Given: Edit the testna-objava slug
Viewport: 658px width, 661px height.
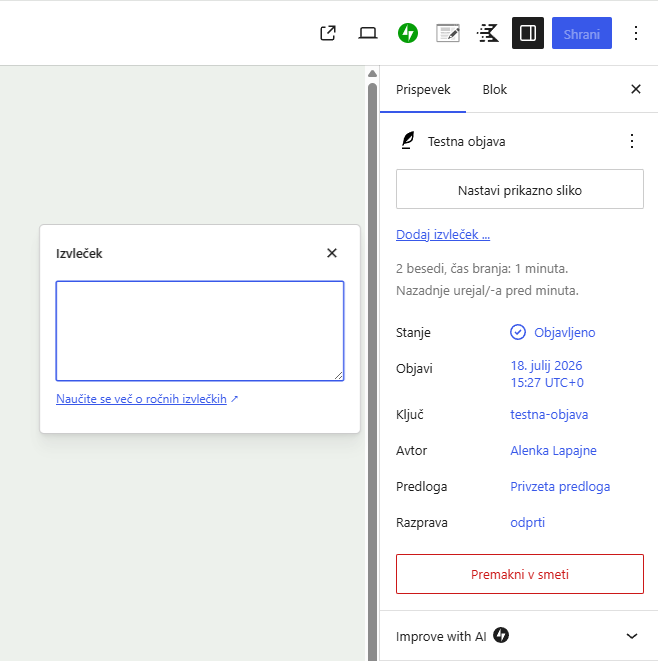Looking at the screenshot, I should coord(549,415).
